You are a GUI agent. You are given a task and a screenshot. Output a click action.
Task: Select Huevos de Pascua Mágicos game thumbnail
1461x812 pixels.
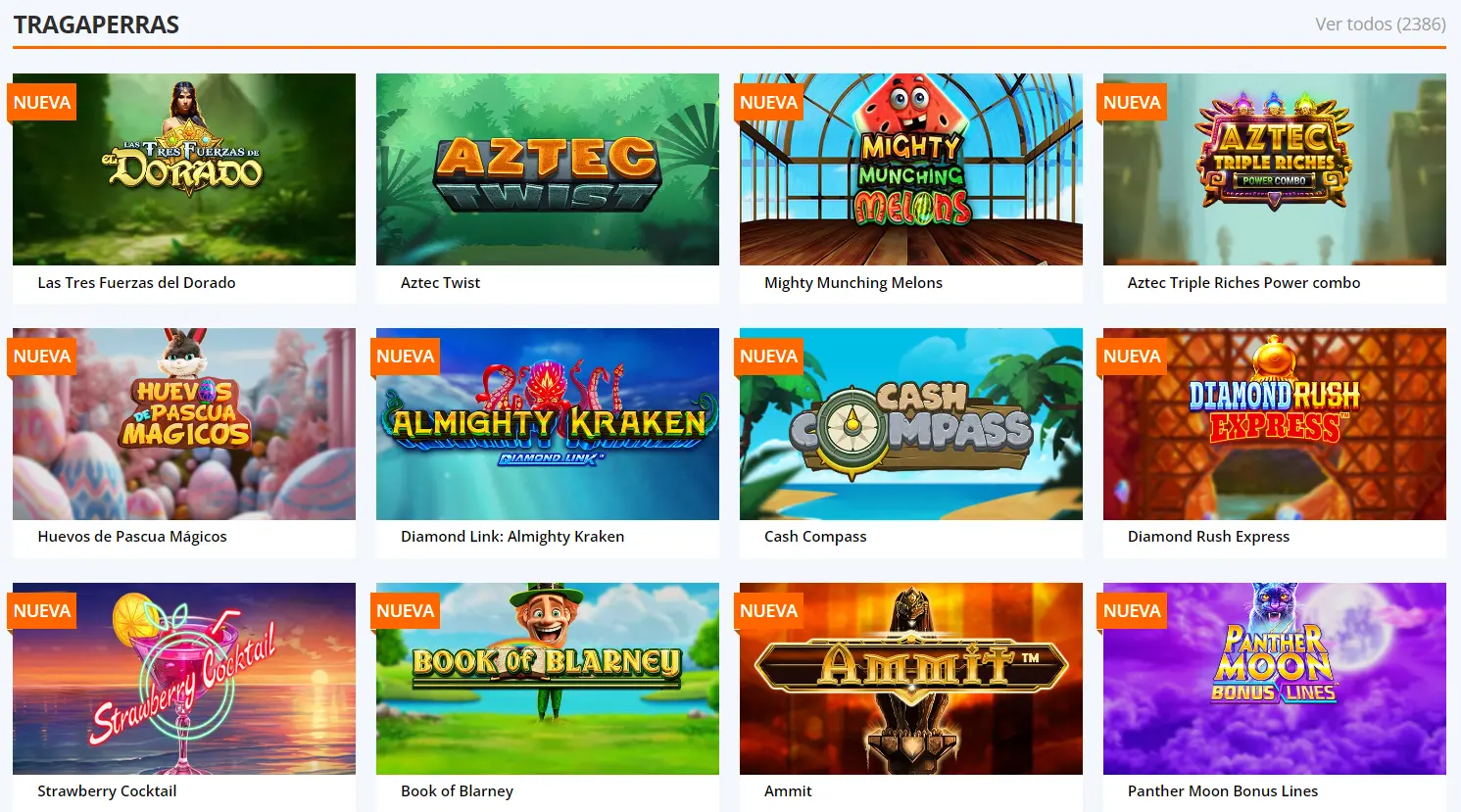pos(184,424)
